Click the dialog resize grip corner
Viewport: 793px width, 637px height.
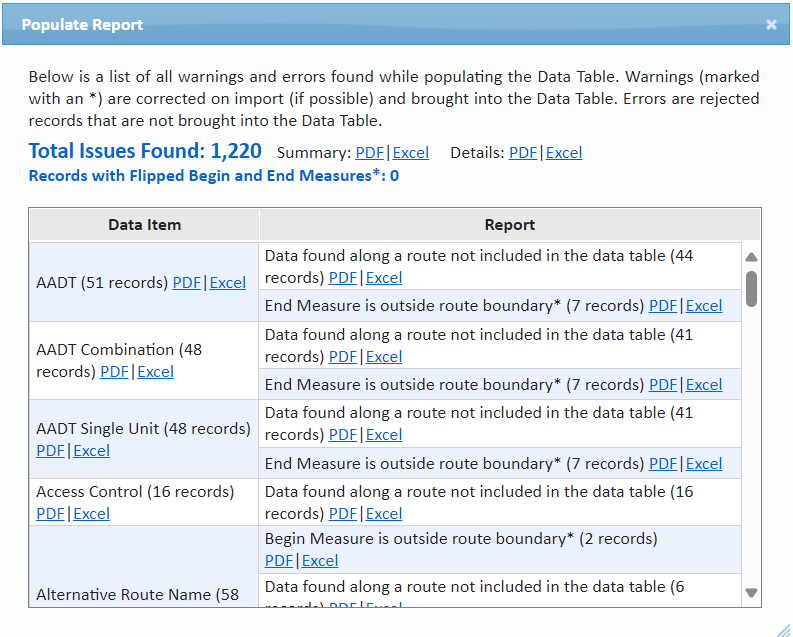(x=783, y=629)
